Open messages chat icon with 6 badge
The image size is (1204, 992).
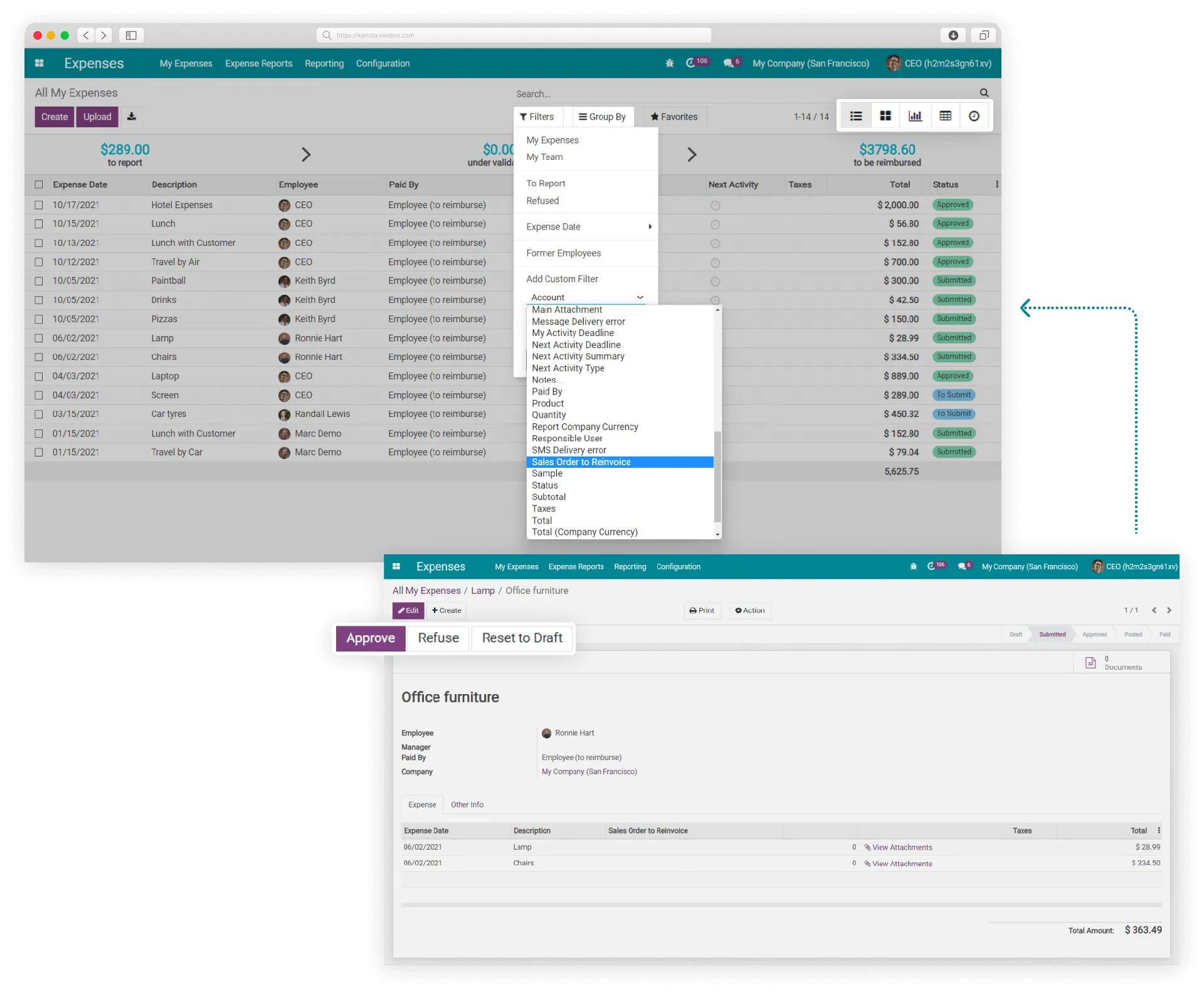point(731,63)
